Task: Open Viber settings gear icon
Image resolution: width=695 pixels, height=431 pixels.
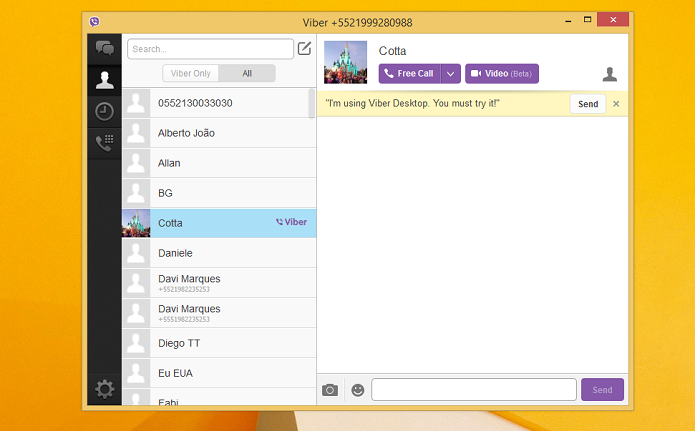Action: click(x=105, y=389)
